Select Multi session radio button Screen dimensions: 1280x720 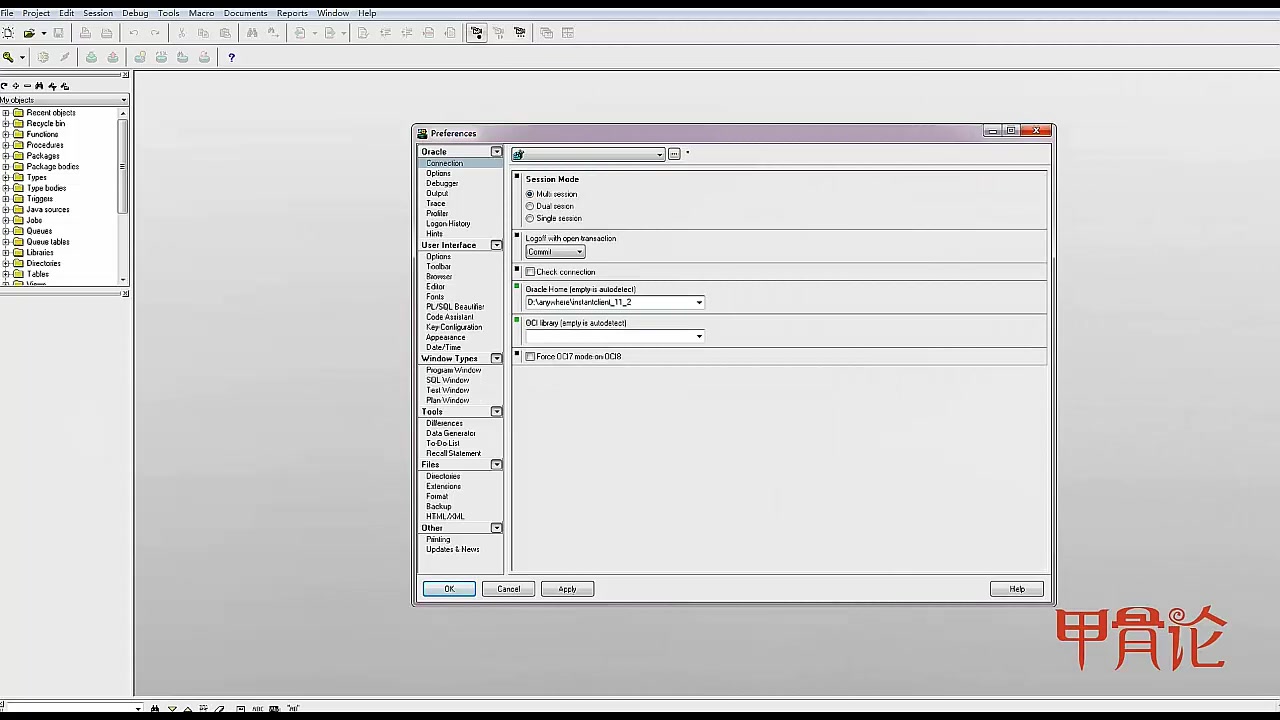530,194
